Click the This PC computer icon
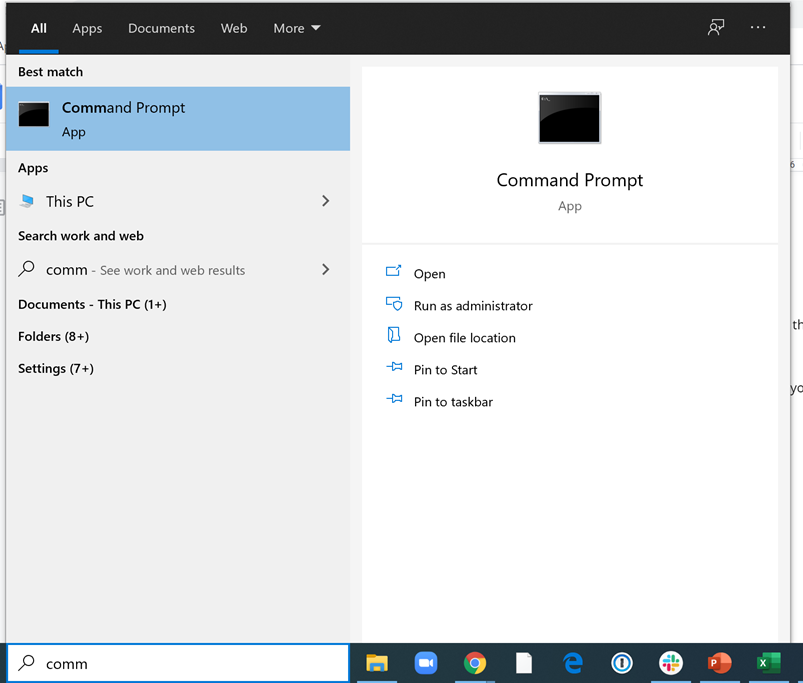This screenshot has width=803, height=683. click(x=27, y=201)
